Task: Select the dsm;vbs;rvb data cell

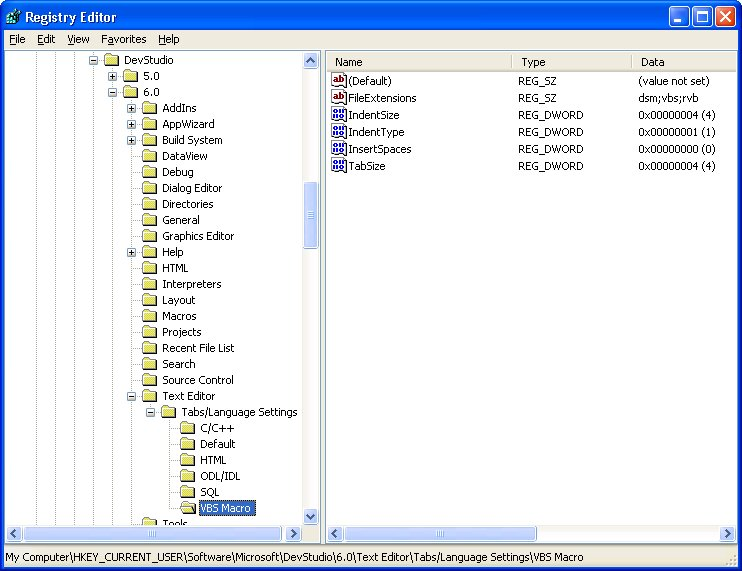Action: click(x=668, y=98)
